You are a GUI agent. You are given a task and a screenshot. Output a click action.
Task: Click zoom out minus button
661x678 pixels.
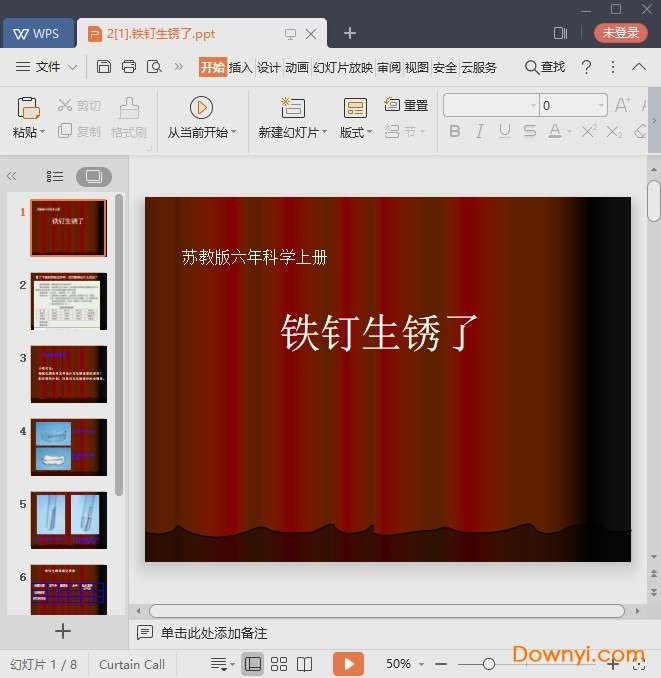441,664
